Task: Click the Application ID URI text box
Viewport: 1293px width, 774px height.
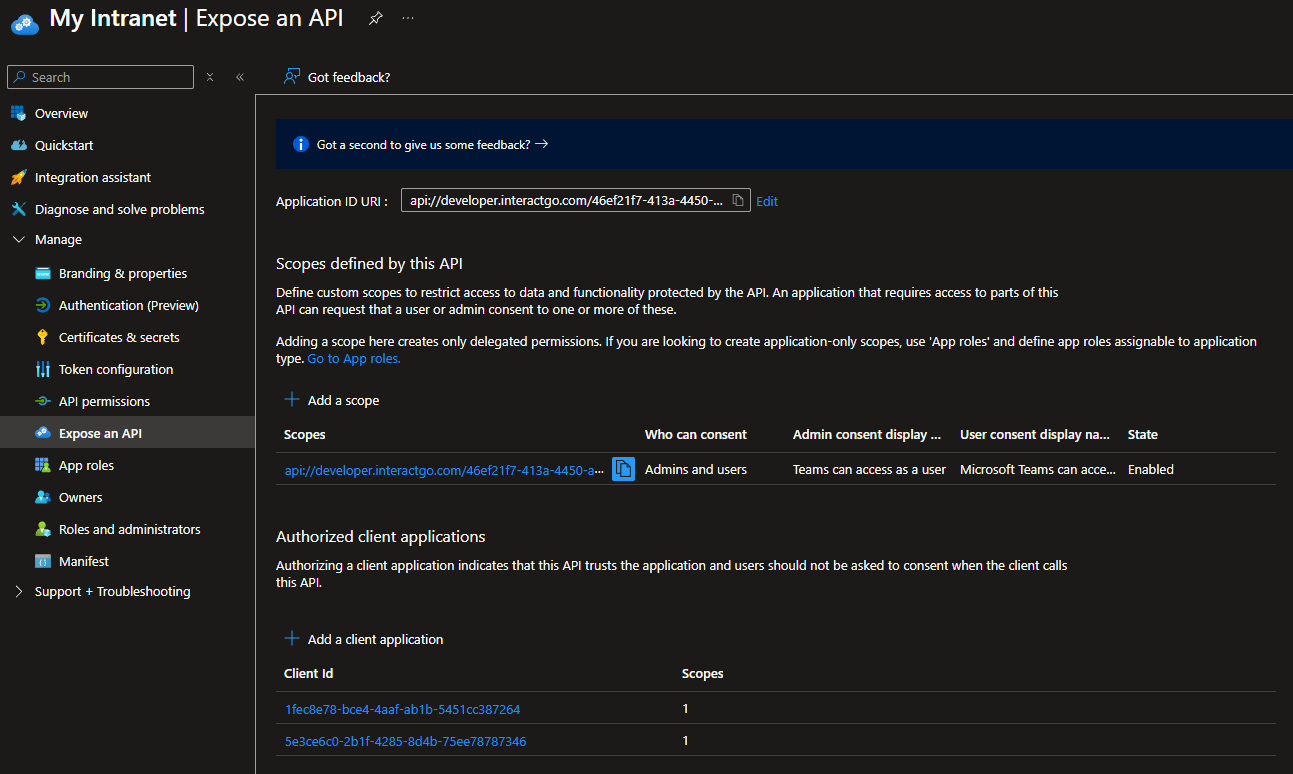Action: [576, 200]
